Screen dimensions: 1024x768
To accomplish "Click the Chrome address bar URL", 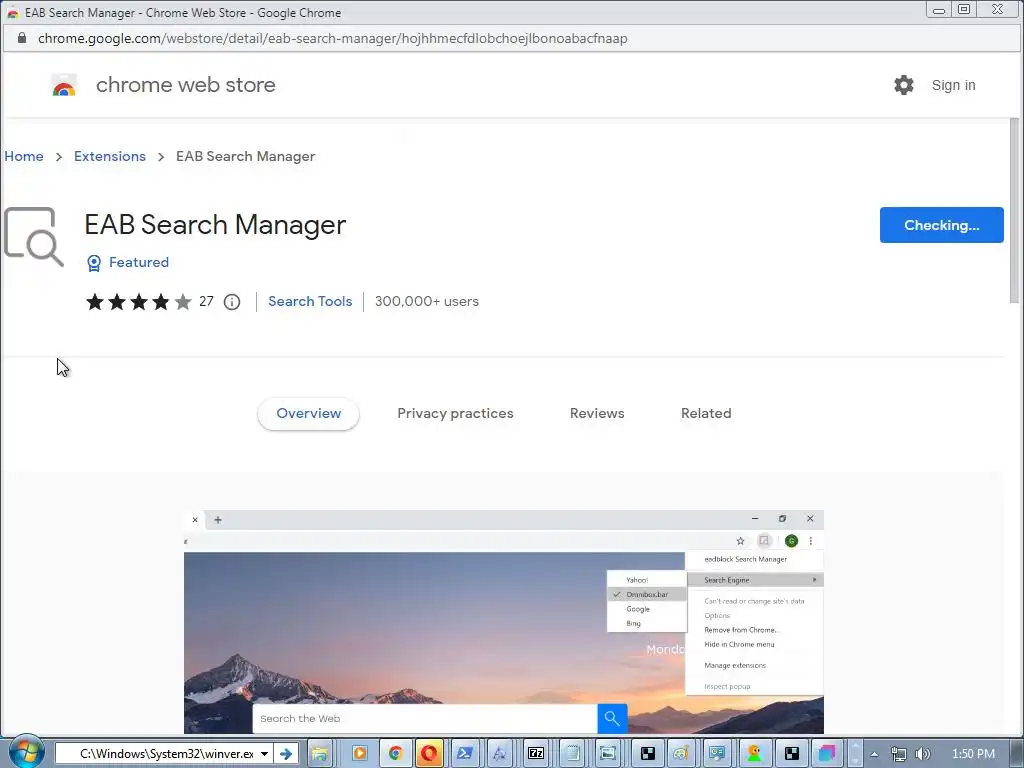I will coord(332,38).
